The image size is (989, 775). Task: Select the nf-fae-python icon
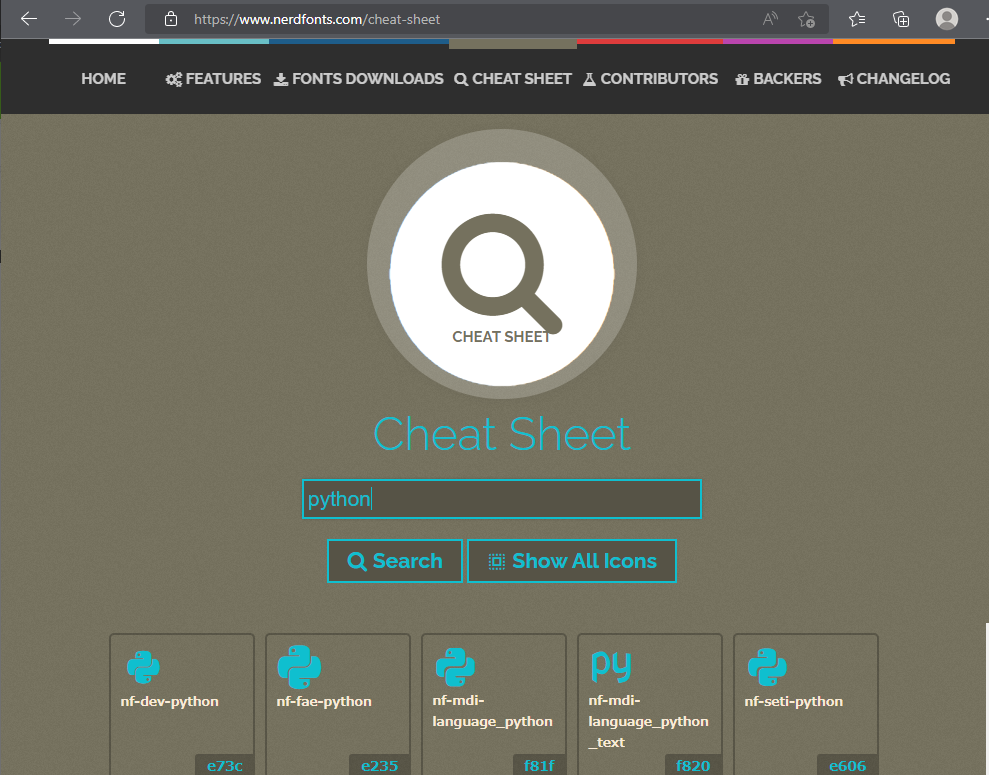300,667
